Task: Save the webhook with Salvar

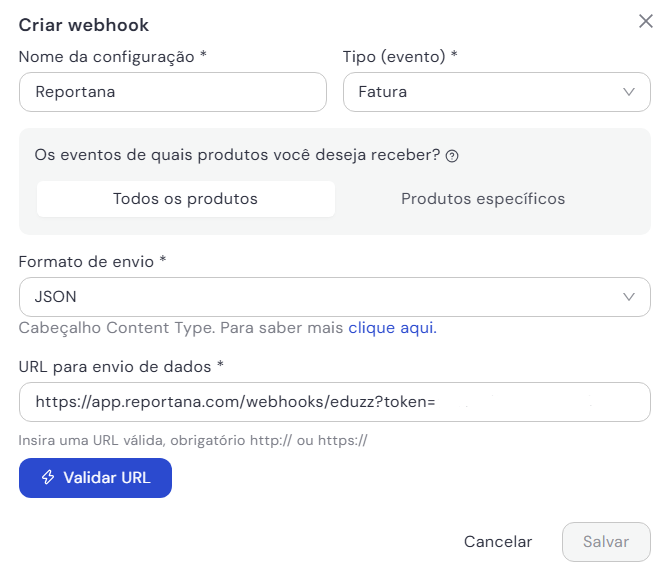Action: 606,542
